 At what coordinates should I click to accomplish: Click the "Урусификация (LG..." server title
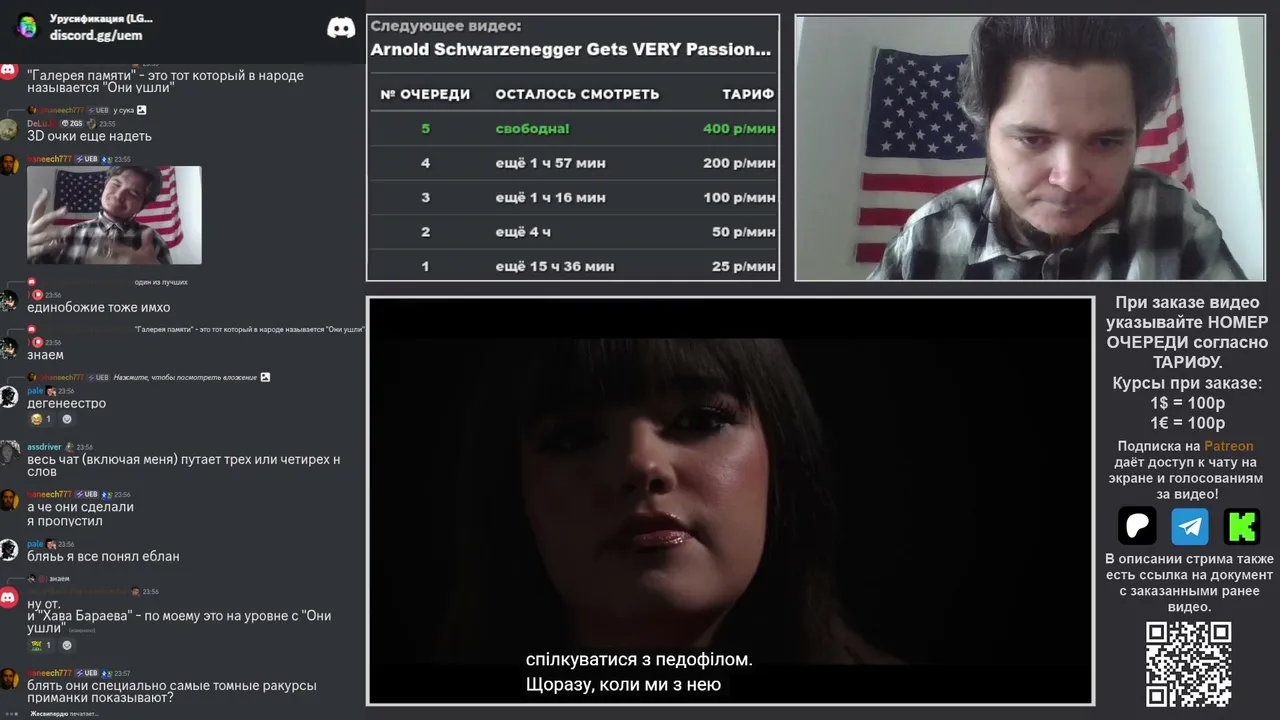point(101,19)
